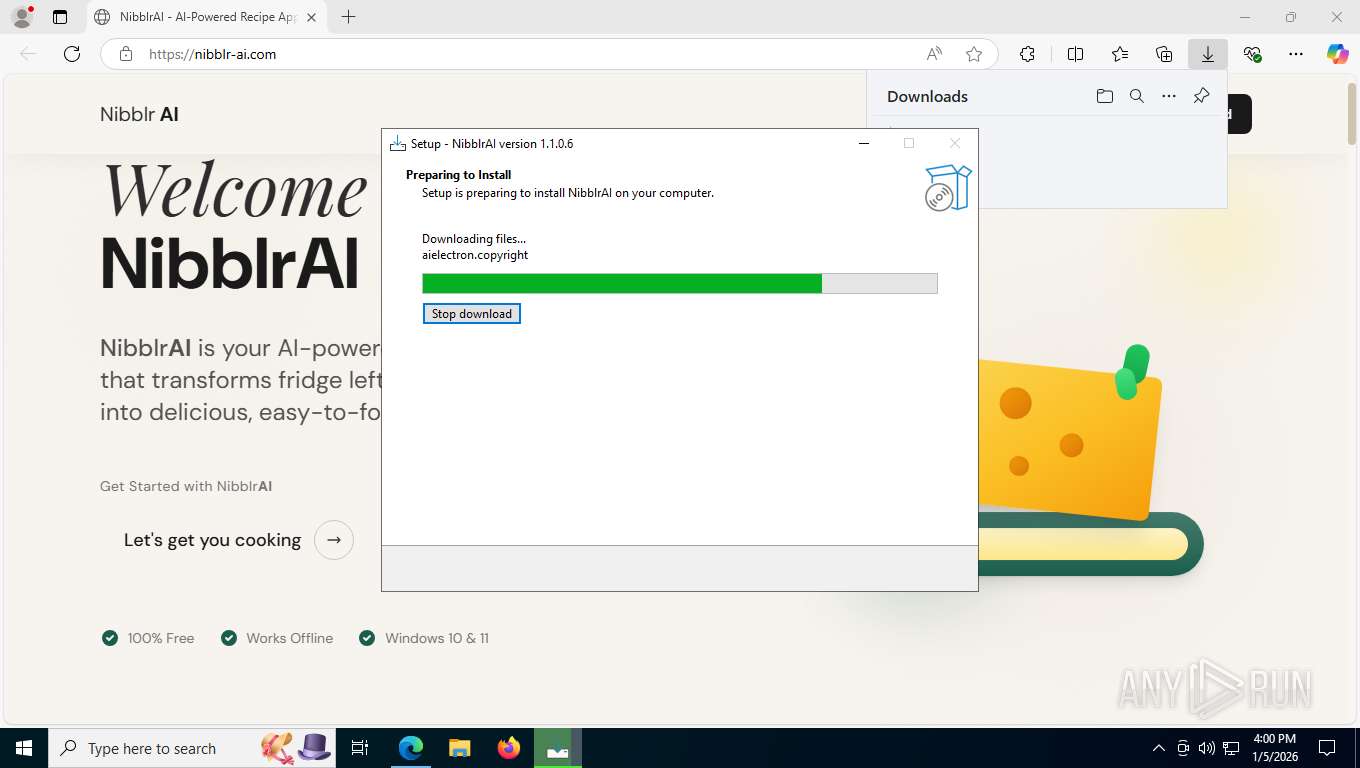Click the Let's get you cooking text
Screen dimensions: 1360x768
[x=212, y=540]
